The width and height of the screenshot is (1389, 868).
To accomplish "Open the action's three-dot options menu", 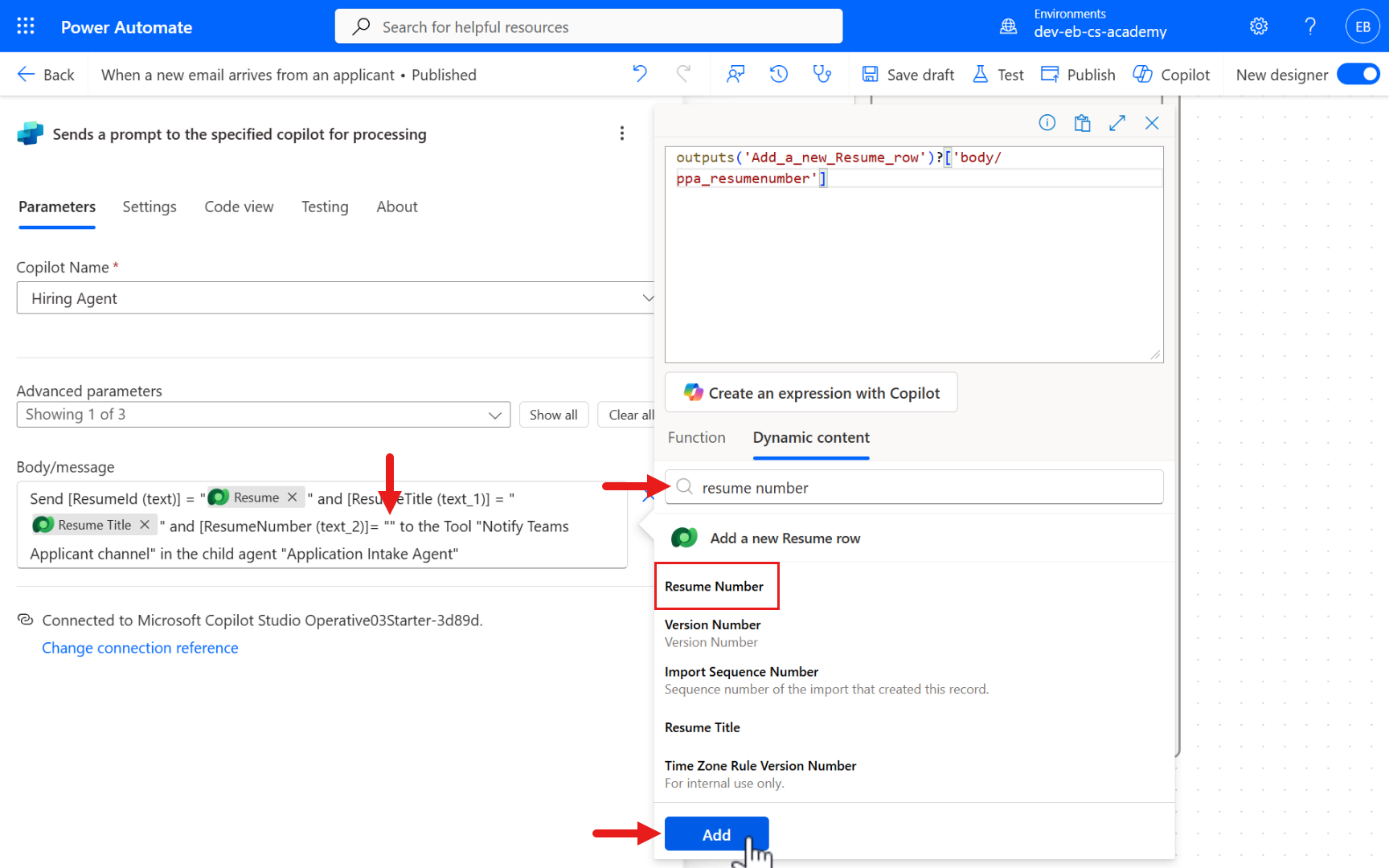I will pos(621,133).
